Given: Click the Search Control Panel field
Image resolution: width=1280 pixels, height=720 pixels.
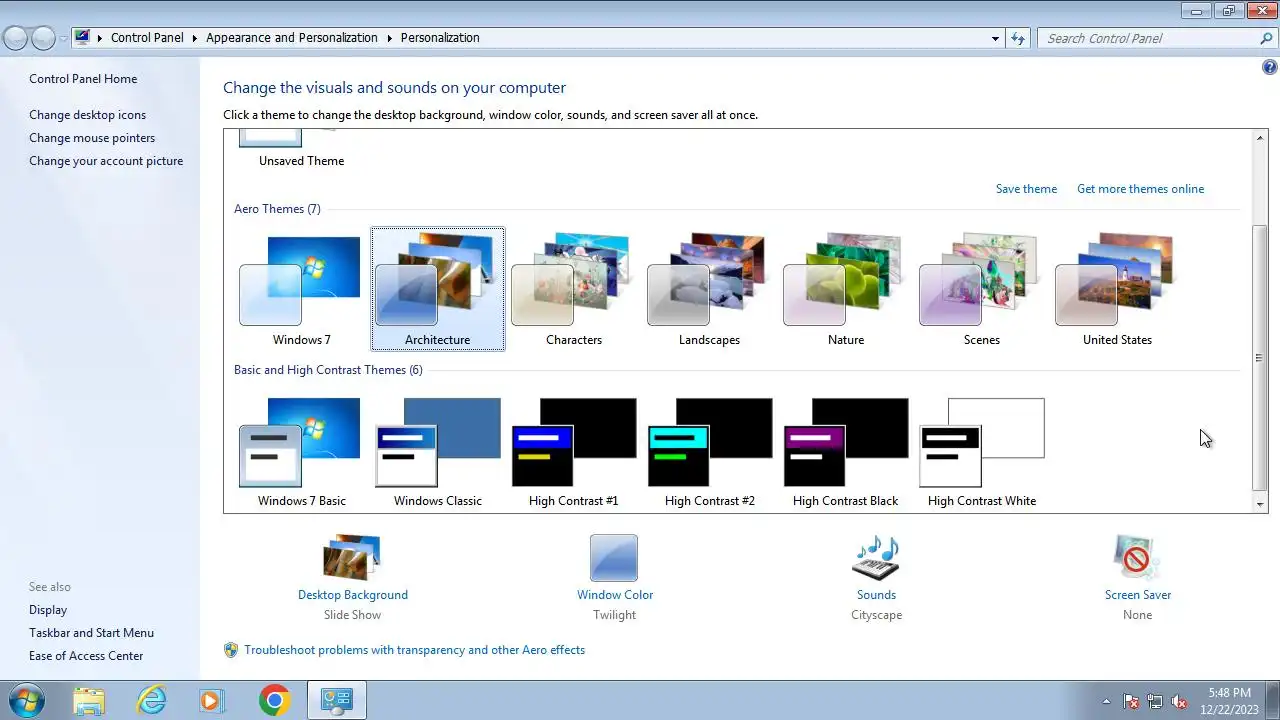Looking at the screenshot, I should click(1150, 38).
